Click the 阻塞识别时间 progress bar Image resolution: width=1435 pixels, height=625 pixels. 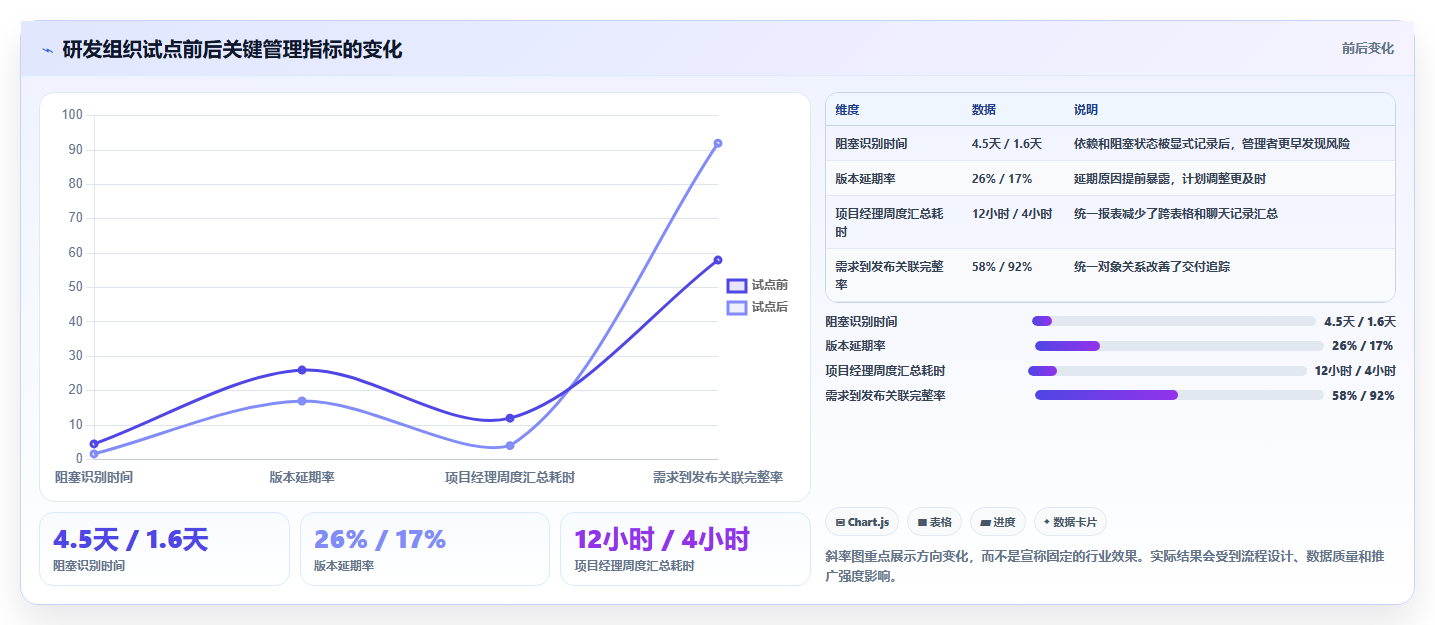(1173, 321)
